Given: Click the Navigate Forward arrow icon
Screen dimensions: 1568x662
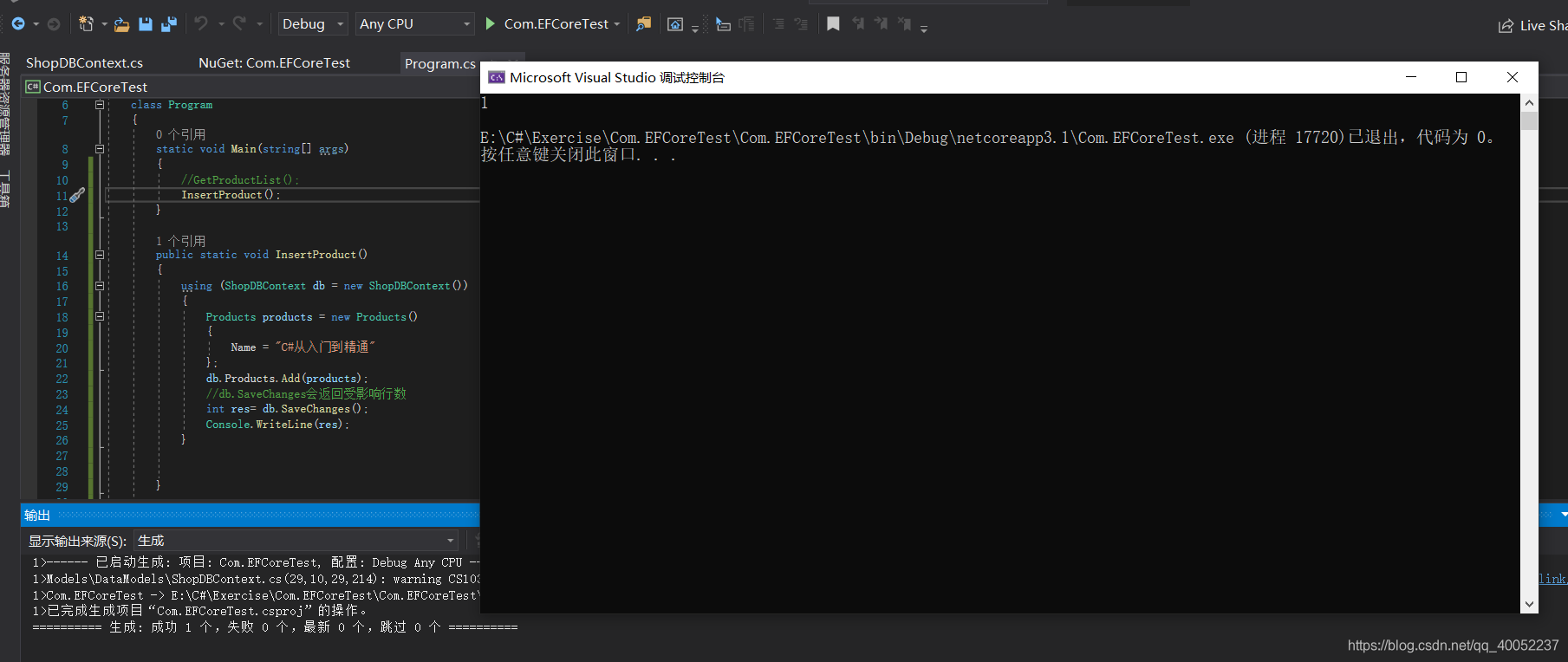Looking at the screenshot, I should (x=54, y=24).
